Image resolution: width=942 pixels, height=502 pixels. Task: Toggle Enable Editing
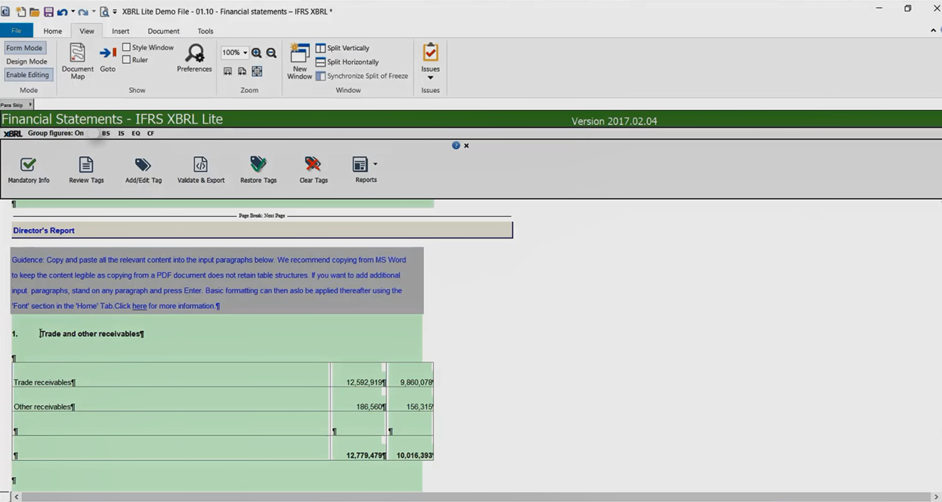[28, 75]
